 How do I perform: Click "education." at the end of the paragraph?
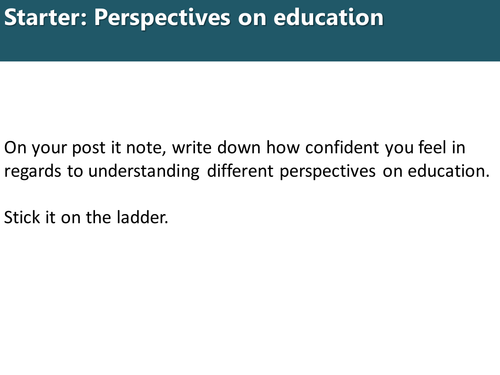click(x=449, y=171)
